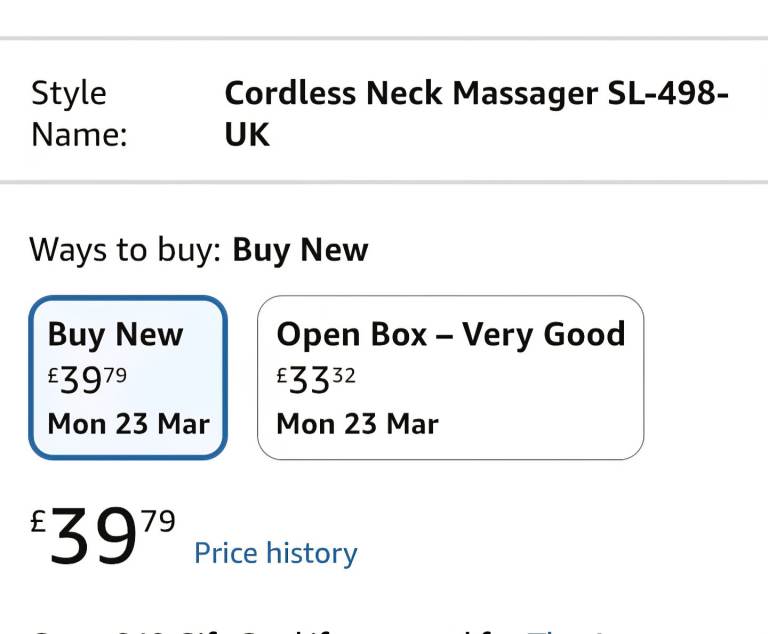
Task: Tap the UK suffix of the style name
Action: 247,134
